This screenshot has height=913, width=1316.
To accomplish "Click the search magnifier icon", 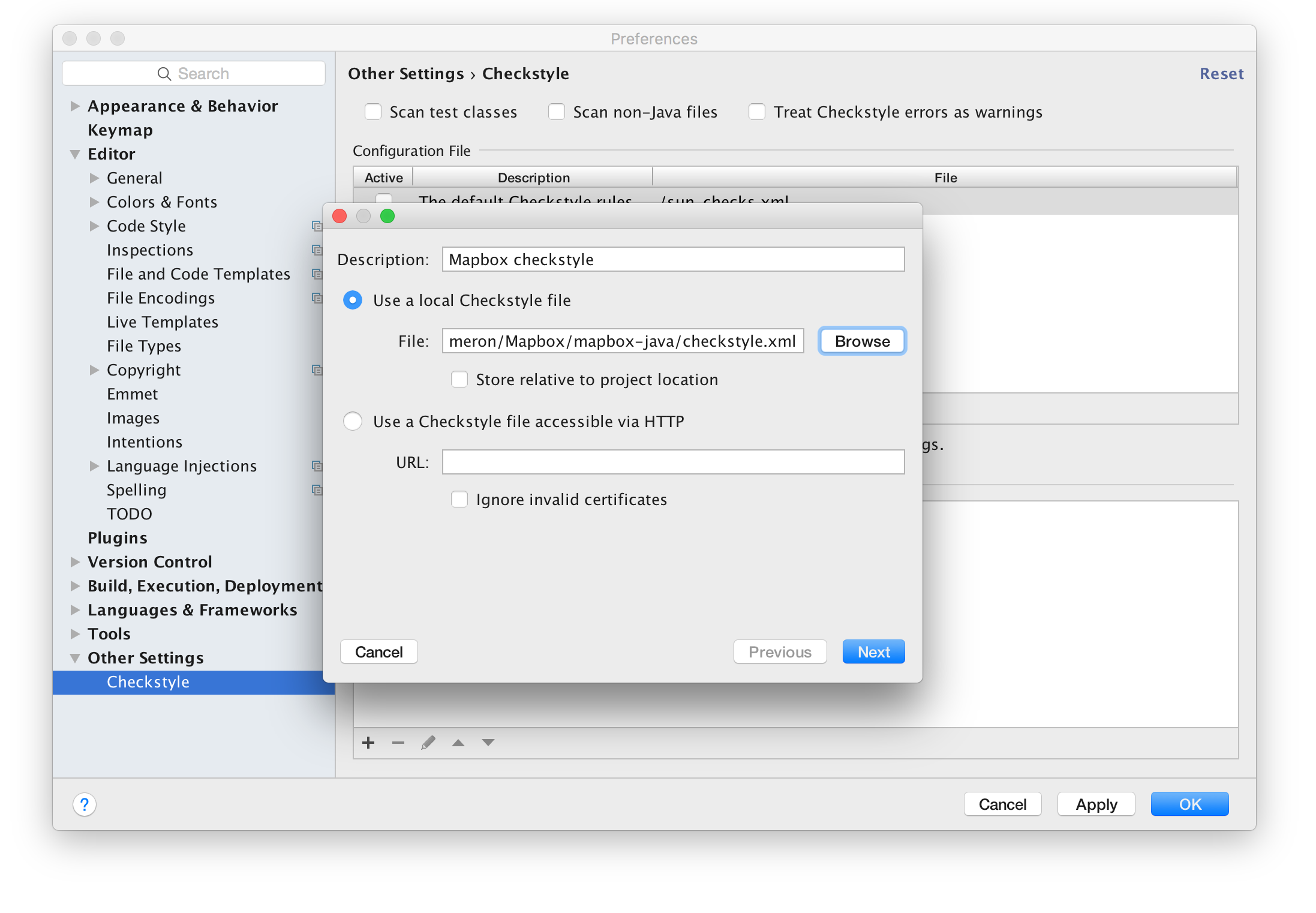I will (x=164, y=74).
